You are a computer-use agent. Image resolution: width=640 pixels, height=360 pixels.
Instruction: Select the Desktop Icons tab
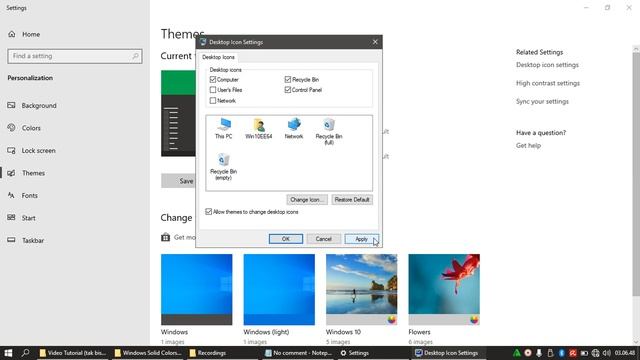(x=218, y=57)
